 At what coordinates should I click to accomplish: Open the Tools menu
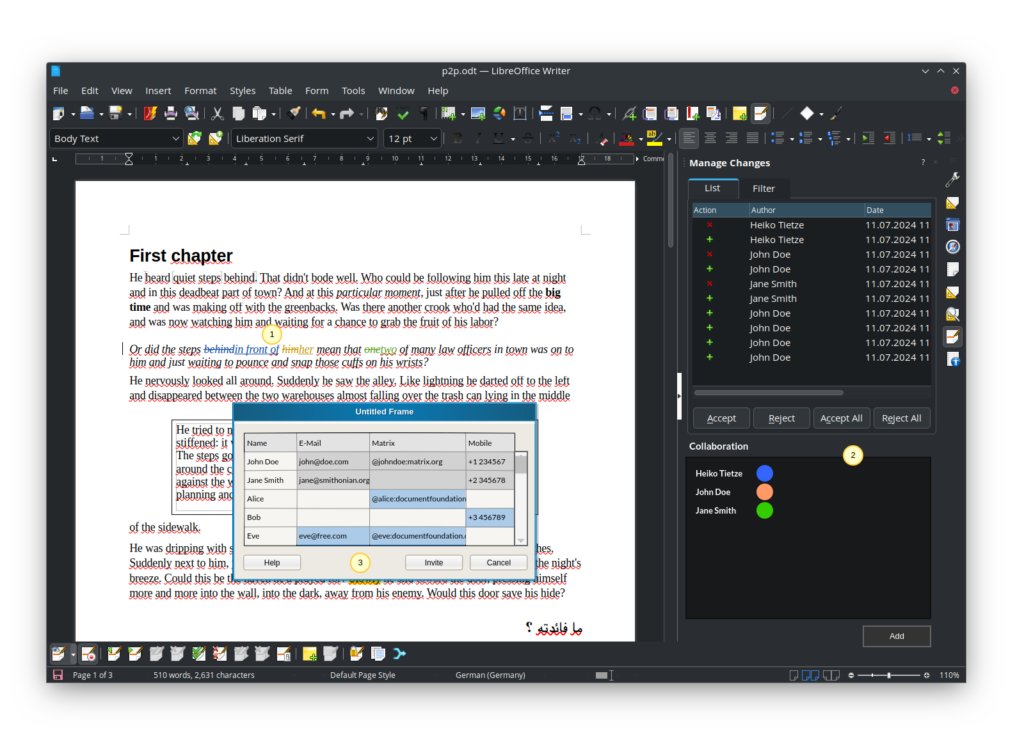point(353,90)
